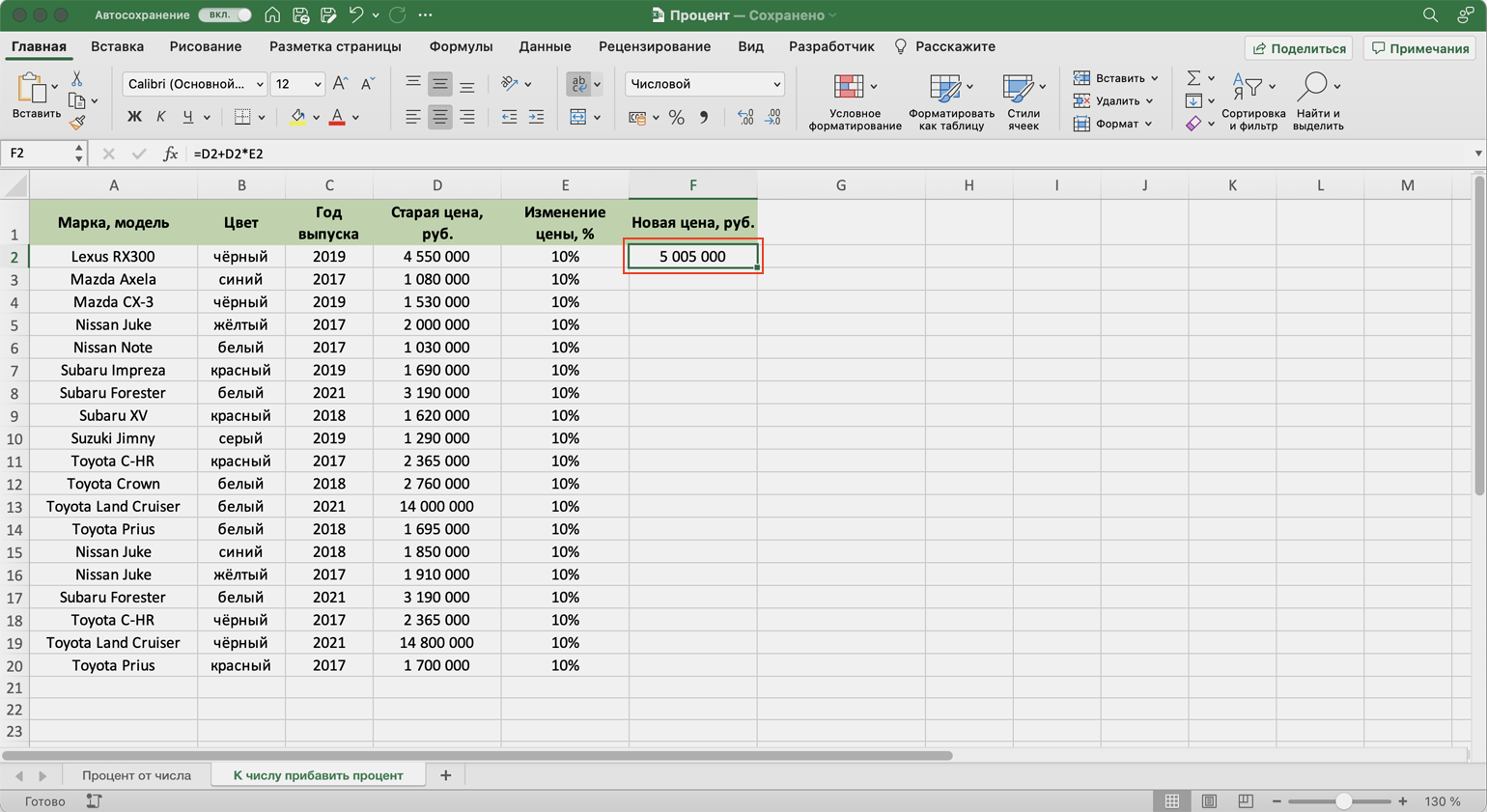The image size is (1487, 812).
Task: Click the increase indent icon
Action: pos(536,118)
